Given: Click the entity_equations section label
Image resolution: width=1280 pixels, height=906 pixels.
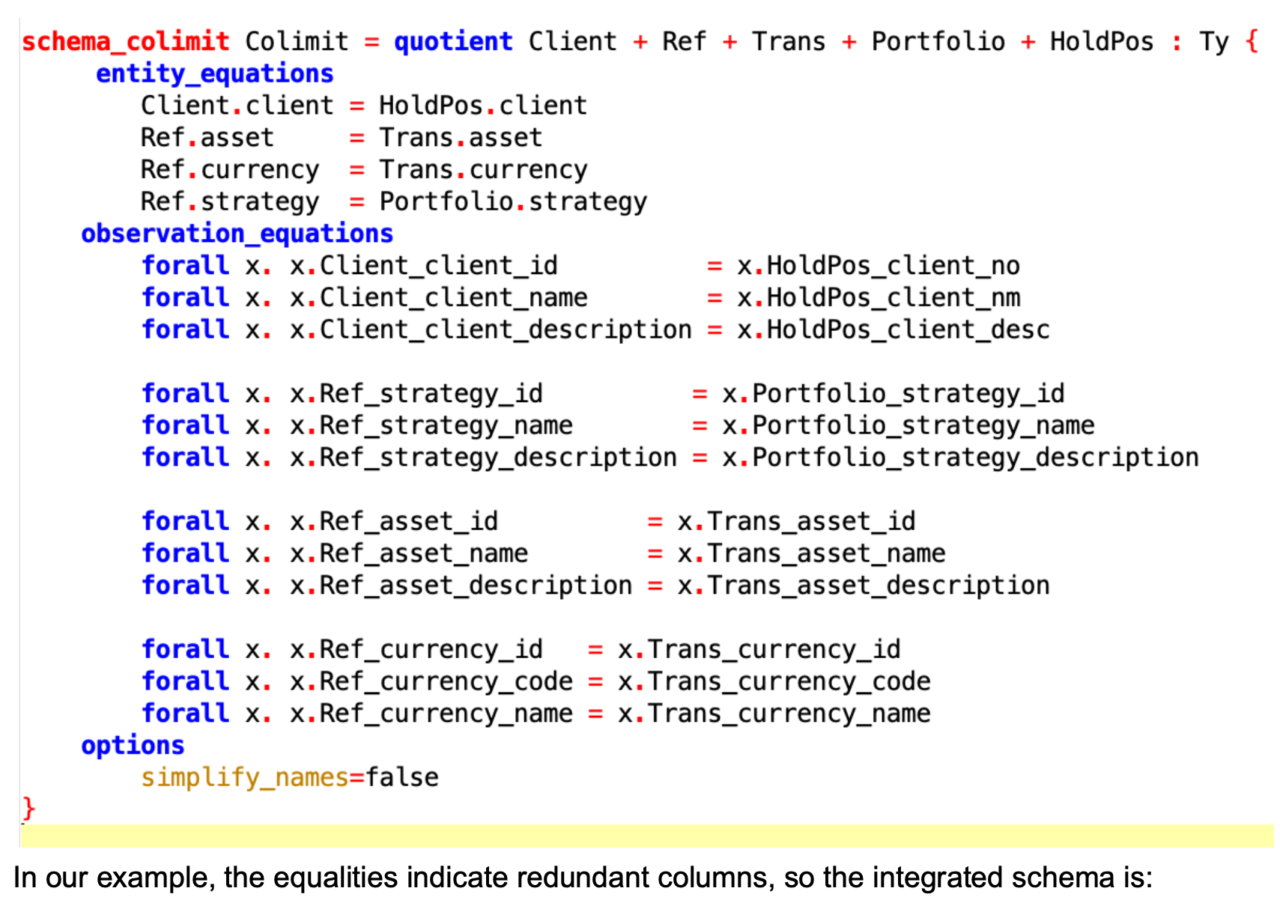Looking at the screenshot, I should pyautogui.click(x=213, y=73).
